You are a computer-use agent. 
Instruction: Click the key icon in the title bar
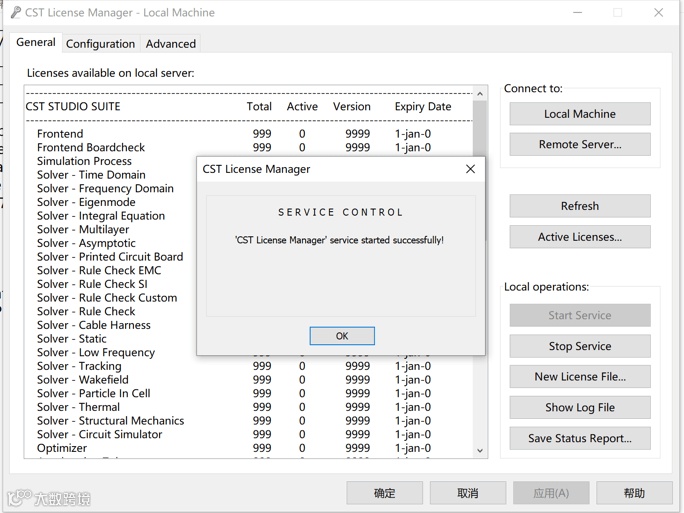[x=16, y=12]
